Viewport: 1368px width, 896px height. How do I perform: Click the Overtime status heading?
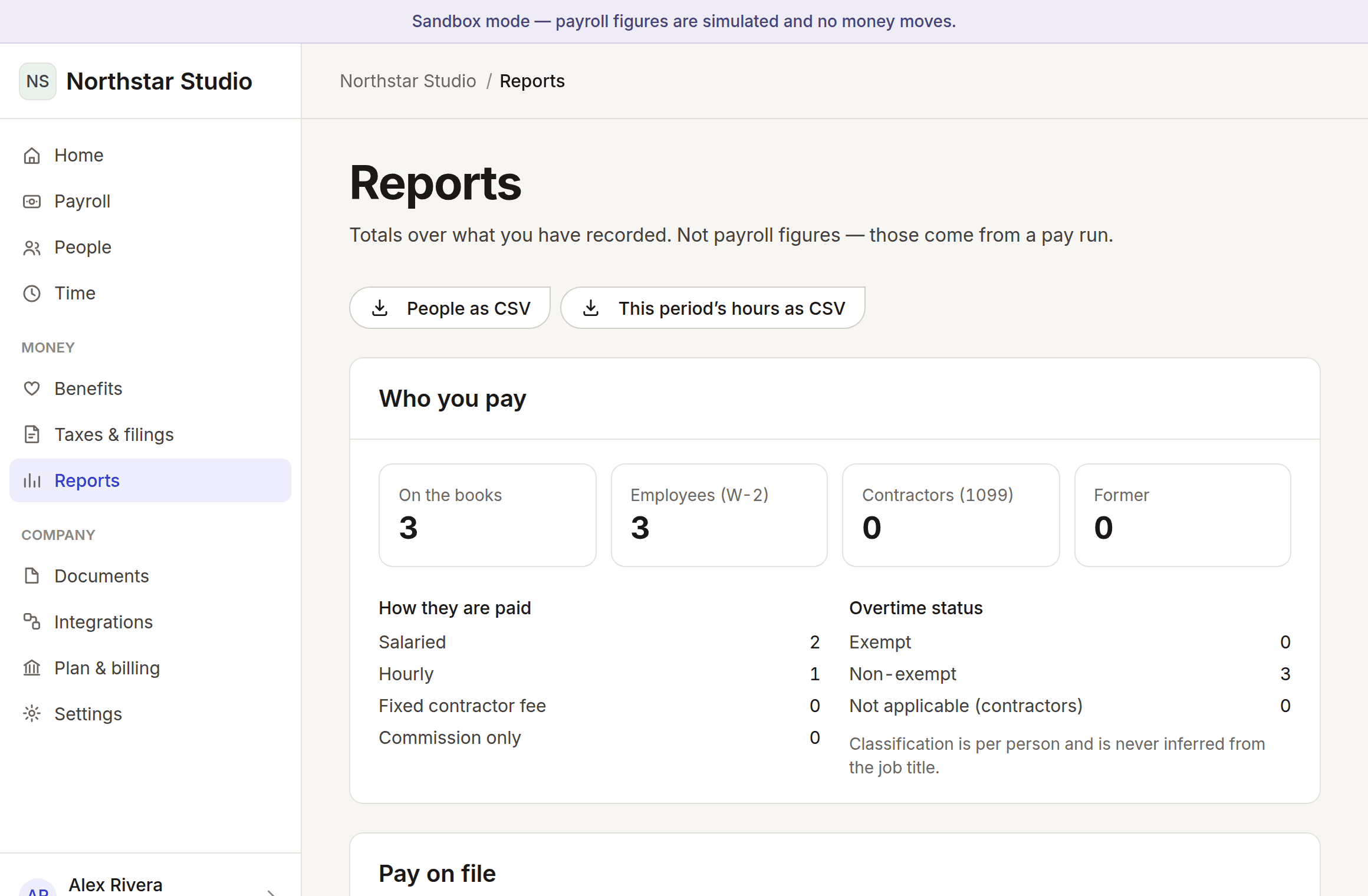click(x=916, y=608)
